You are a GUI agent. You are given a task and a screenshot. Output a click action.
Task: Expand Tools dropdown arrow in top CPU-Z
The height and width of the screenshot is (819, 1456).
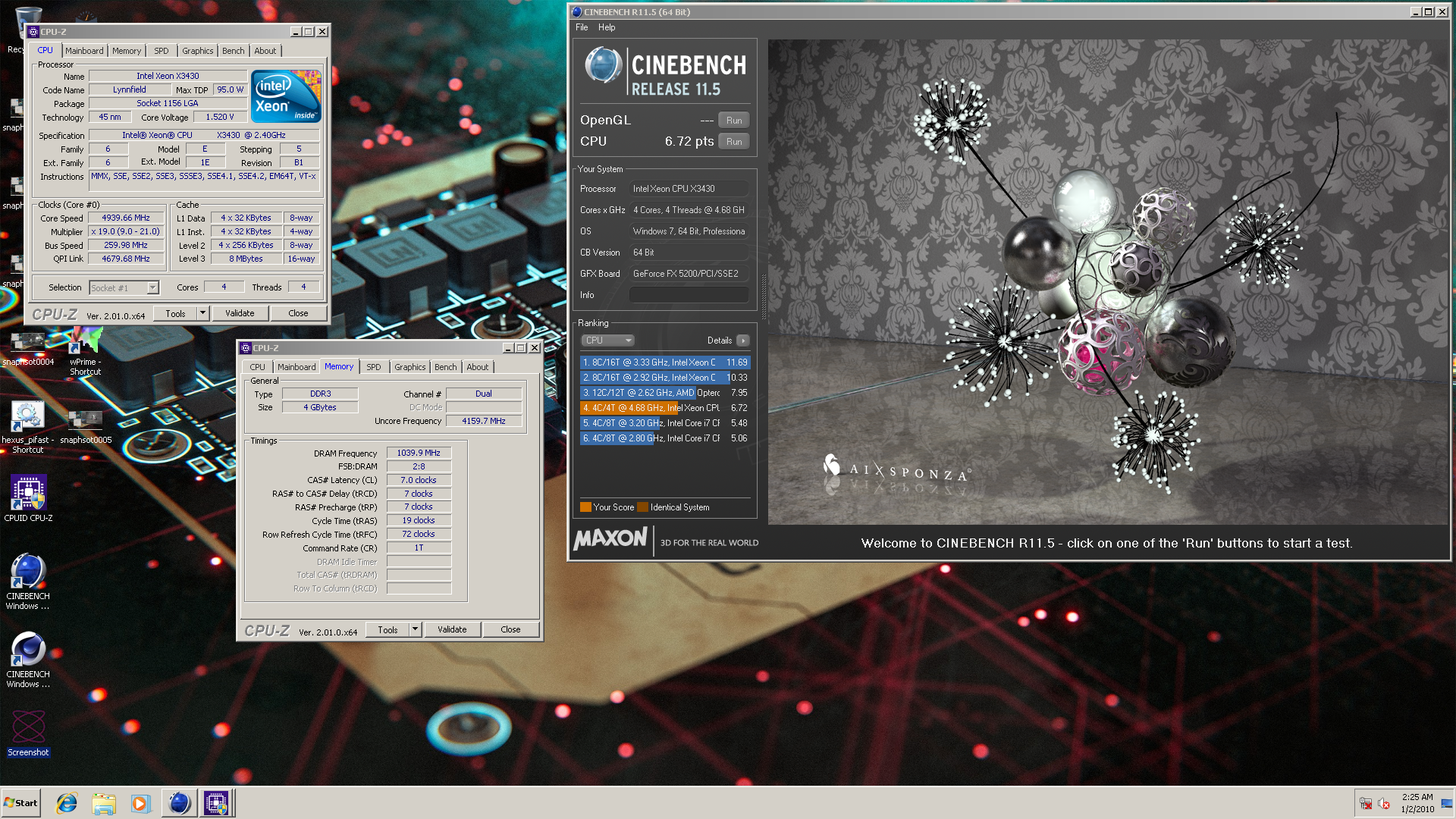tap(202, 313)
